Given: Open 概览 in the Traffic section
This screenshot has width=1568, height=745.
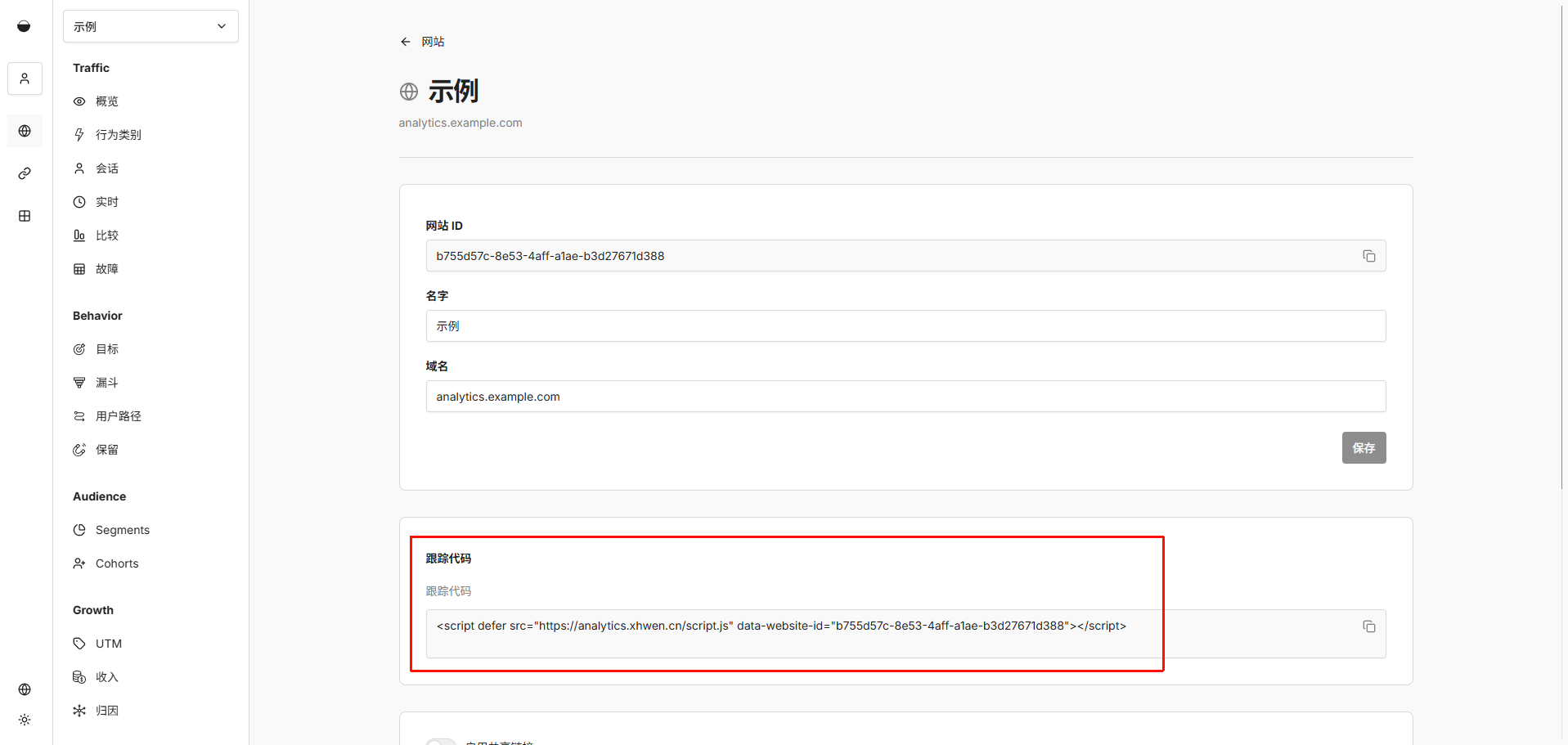Looking at the screenshot, I should 106,101.
